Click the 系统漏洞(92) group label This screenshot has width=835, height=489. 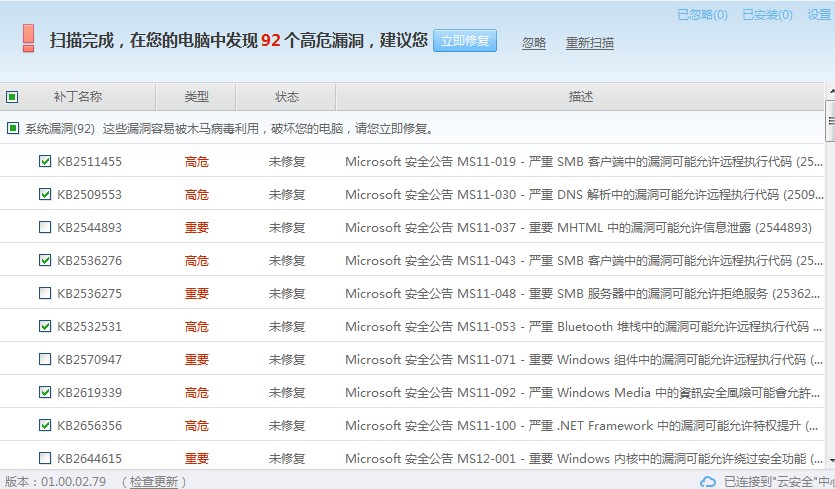pos(60,129)
